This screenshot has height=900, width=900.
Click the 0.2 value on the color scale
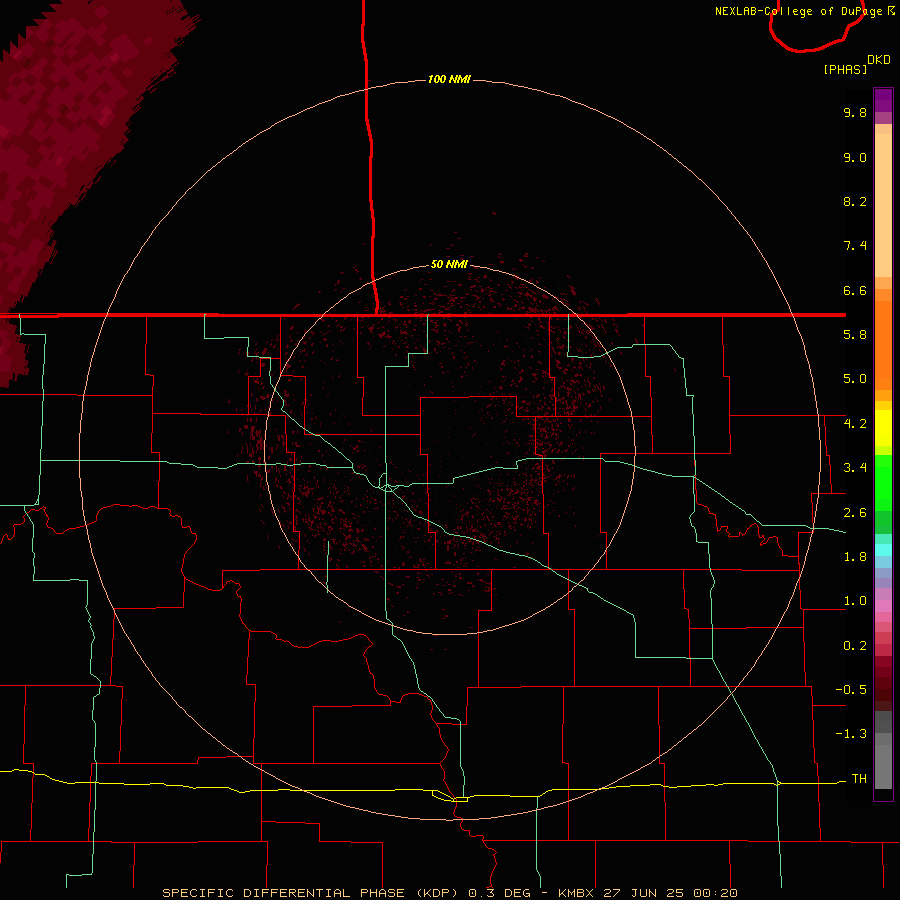(855, 646)
